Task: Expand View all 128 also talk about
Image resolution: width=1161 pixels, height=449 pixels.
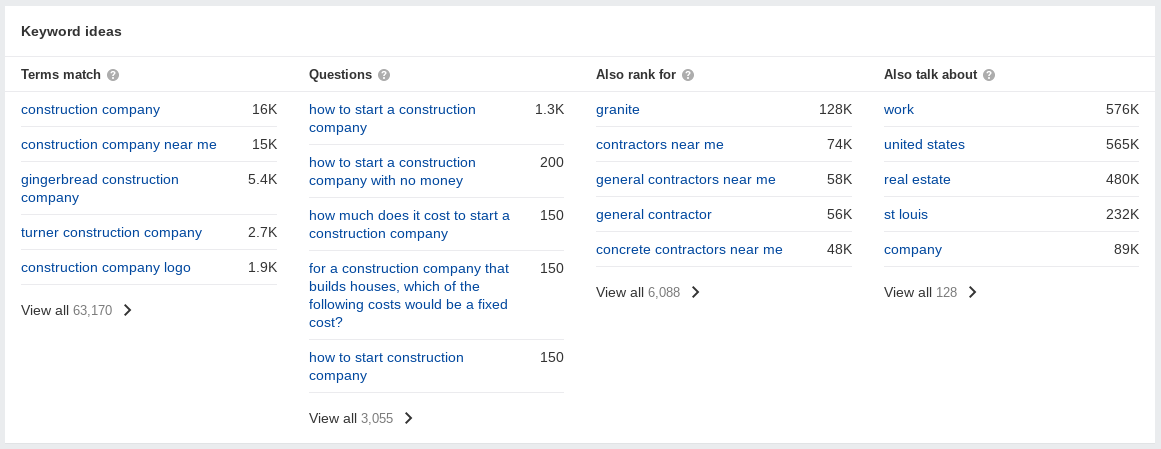Action: click(931, 293)
